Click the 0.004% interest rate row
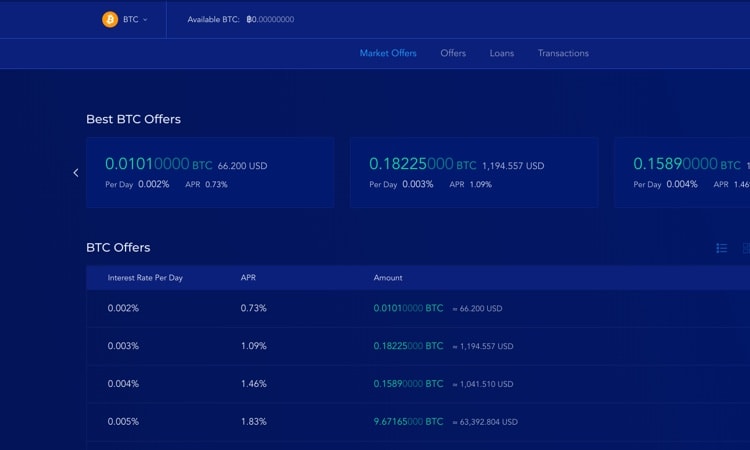This screenshot has width=750, height=450. [x=418, y=384]
